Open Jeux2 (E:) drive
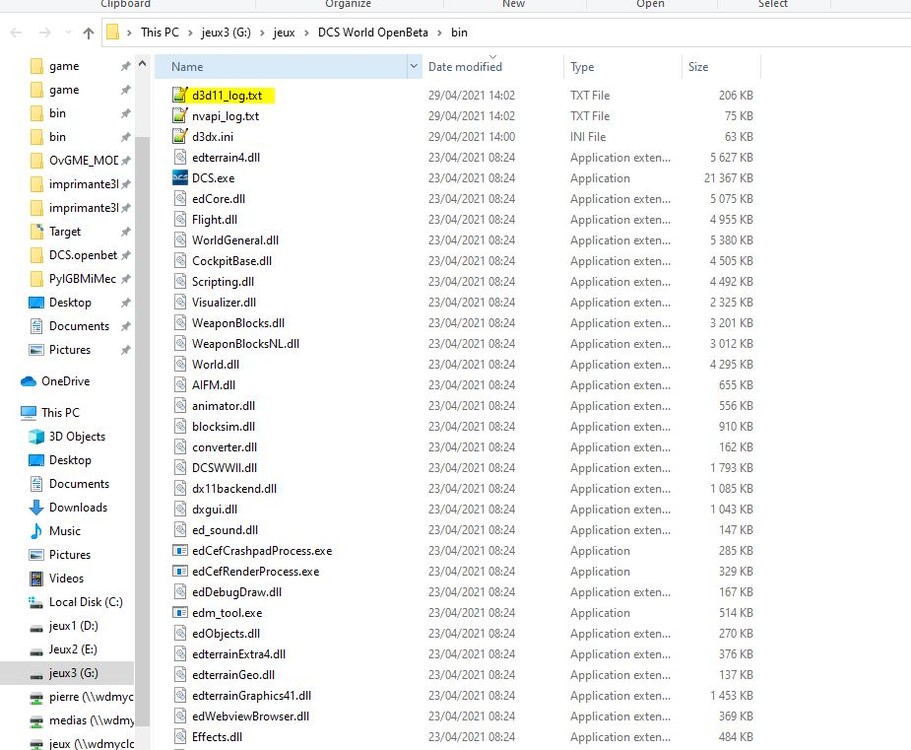Viewport: 911px width, 750px height. click(x=73, y=649)
